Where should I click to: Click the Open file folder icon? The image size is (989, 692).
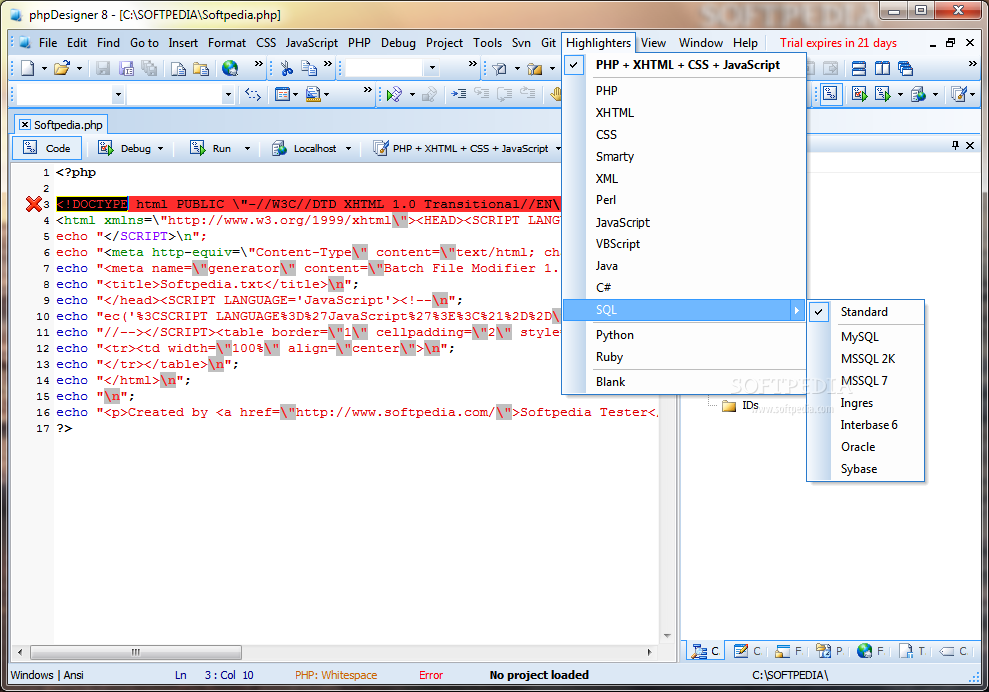(62, 67)
